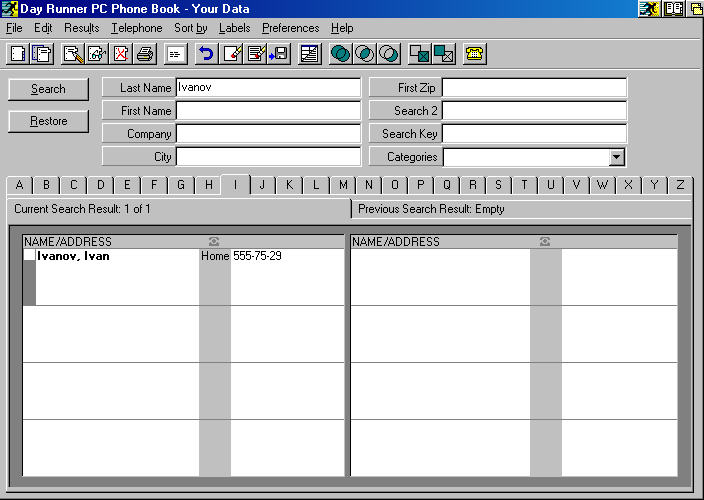
Task: Click Day Runner app icon in title bar
Action: 9,9
